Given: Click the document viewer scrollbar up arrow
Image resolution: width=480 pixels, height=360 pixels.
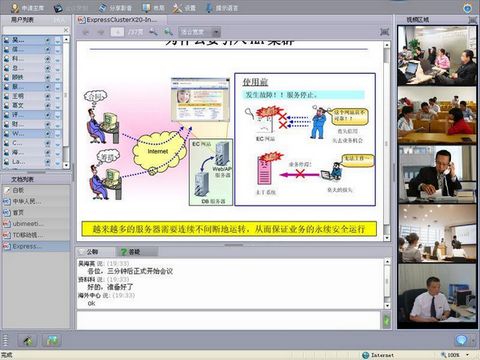Looking at the screenshot, I should tap(387, 45).
